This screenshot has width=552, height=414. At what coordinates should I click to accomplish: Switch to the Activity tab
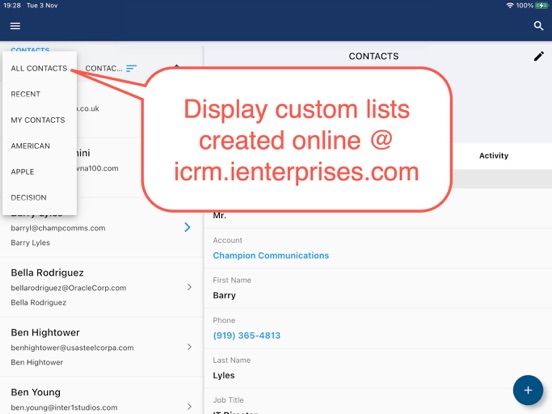[x=494, y=156]
